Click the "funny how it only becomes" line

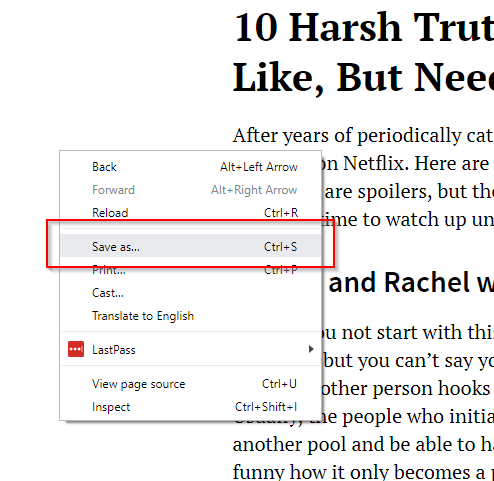tap(363, 472)
